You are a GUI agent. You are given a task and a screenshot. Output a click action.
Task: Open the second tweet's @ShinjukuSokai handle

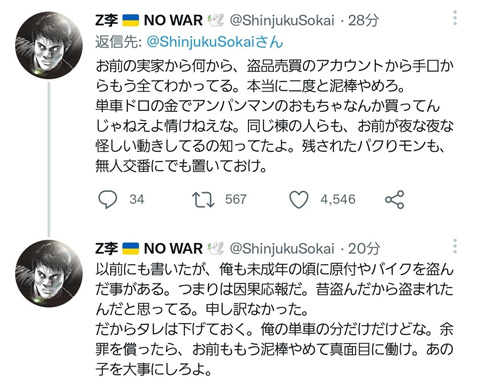coord(282,249)
